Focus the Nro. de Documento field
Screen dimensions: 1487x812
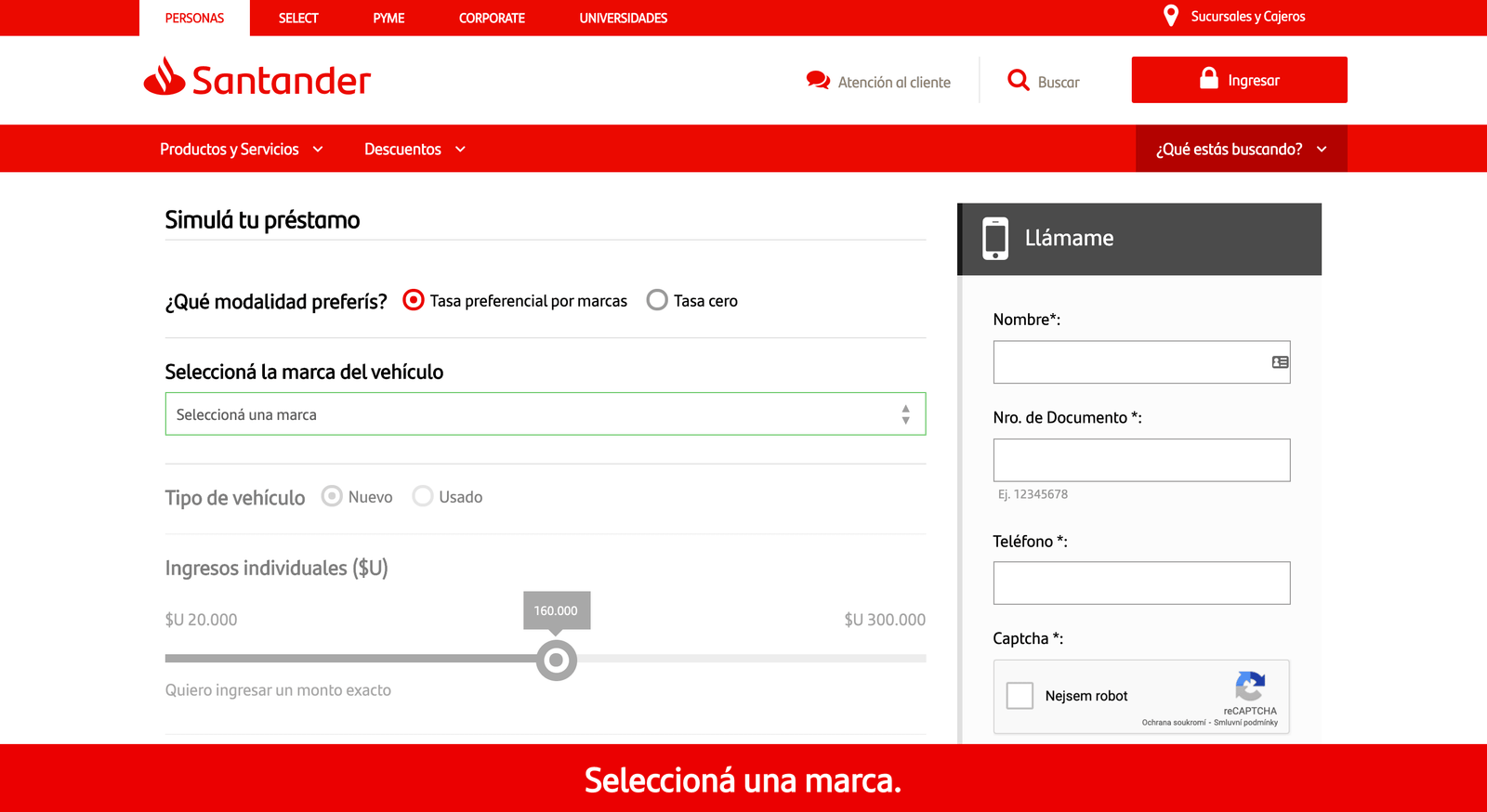(x=1142, y=460)
